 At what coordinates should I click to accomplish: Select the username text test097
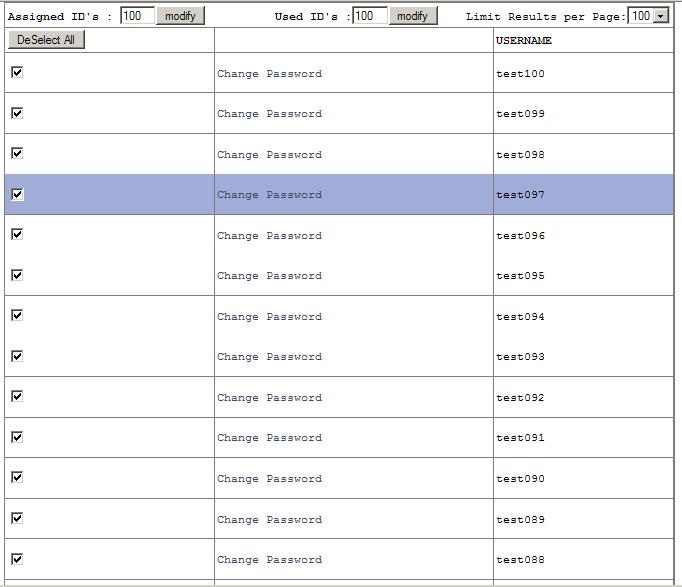(520, 194)
